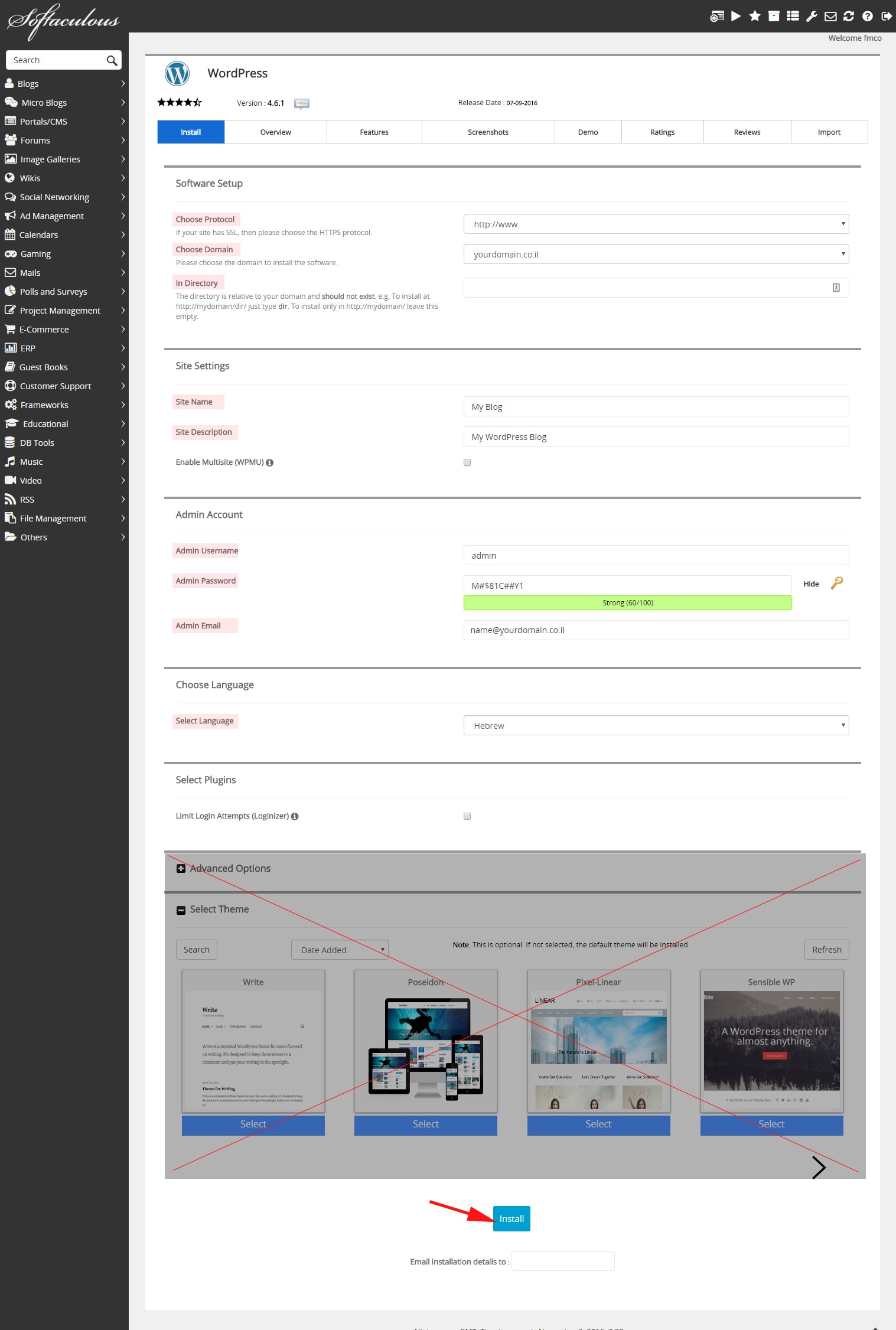Viewport: 896px width, 1330px height.
Task: Open the Forums category in sidebar
Action: pos(64,141)
